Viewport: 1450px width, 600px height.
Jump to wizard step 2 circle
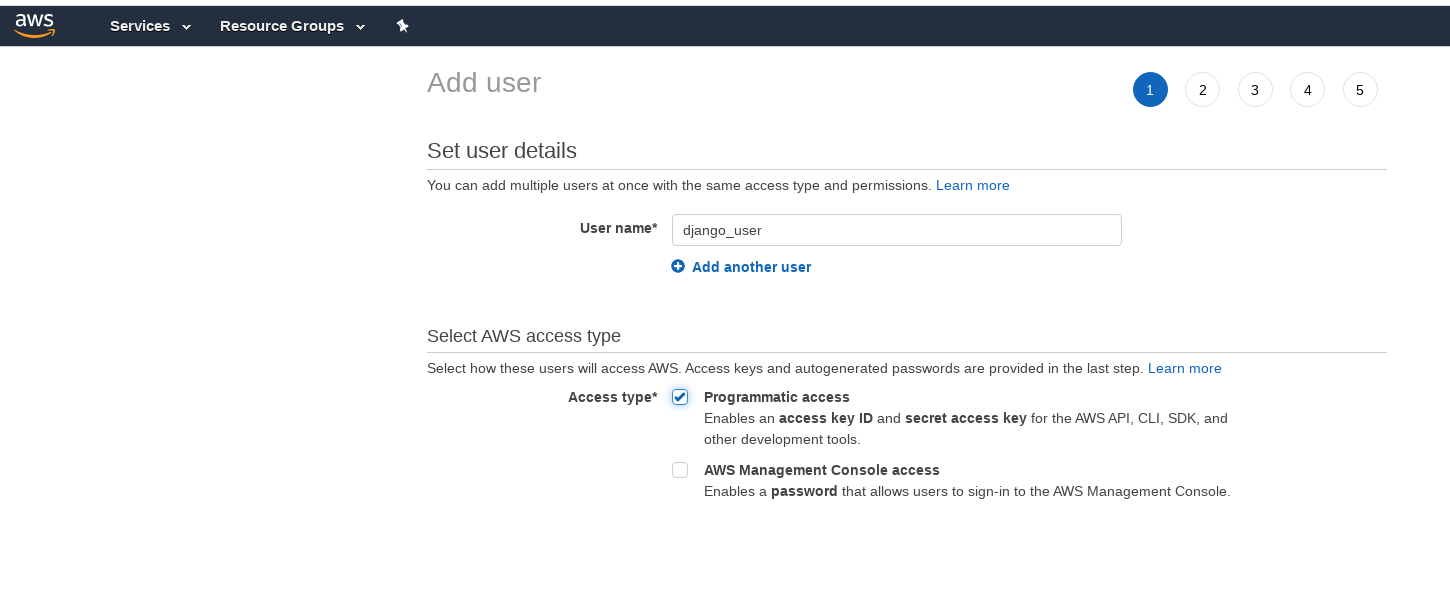[x=1202, y=90]
